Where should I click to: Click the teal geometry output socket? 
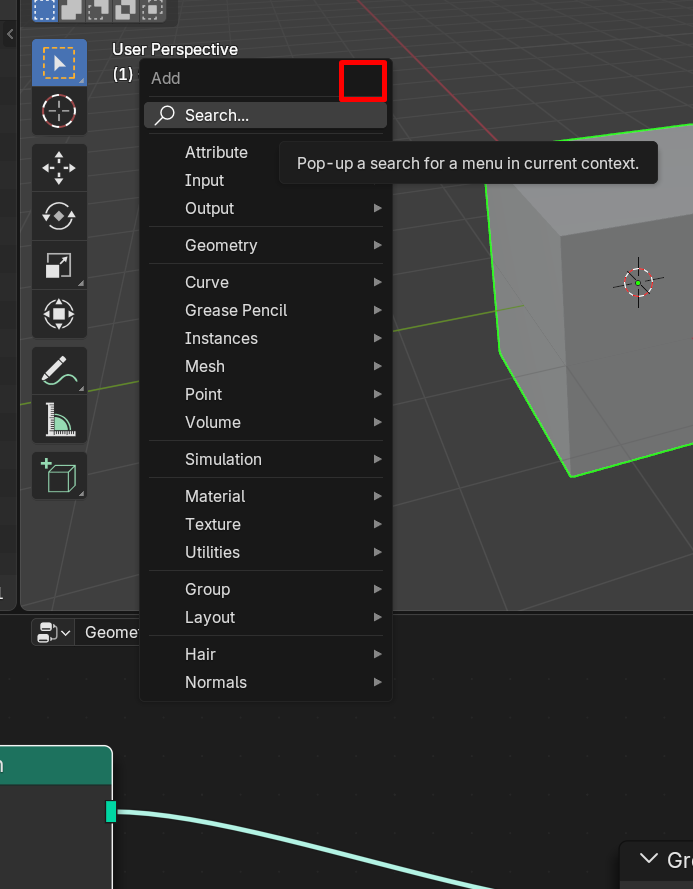coord(111,811)
